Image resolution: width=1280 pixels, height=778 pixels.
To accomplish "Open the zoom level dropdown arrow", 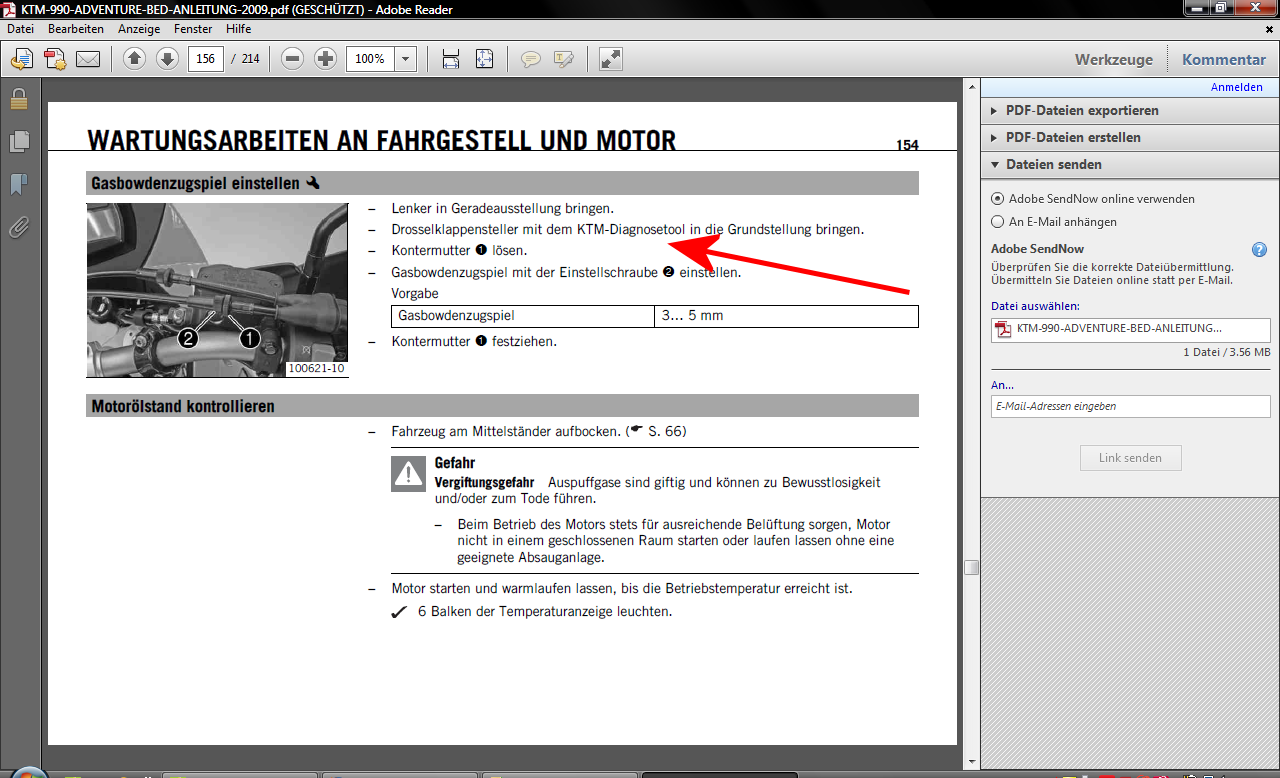I will pos(405,59).
